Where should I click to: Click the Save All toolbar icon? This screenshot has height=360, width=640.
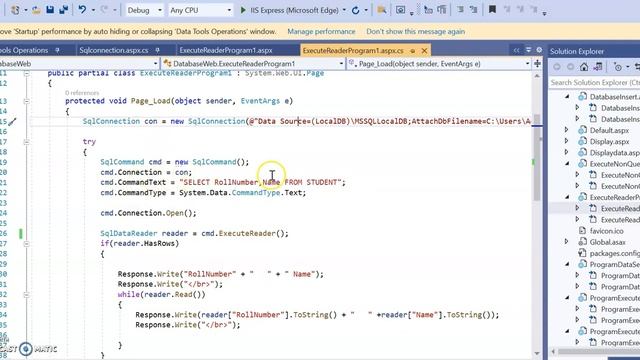coord(63,10)
